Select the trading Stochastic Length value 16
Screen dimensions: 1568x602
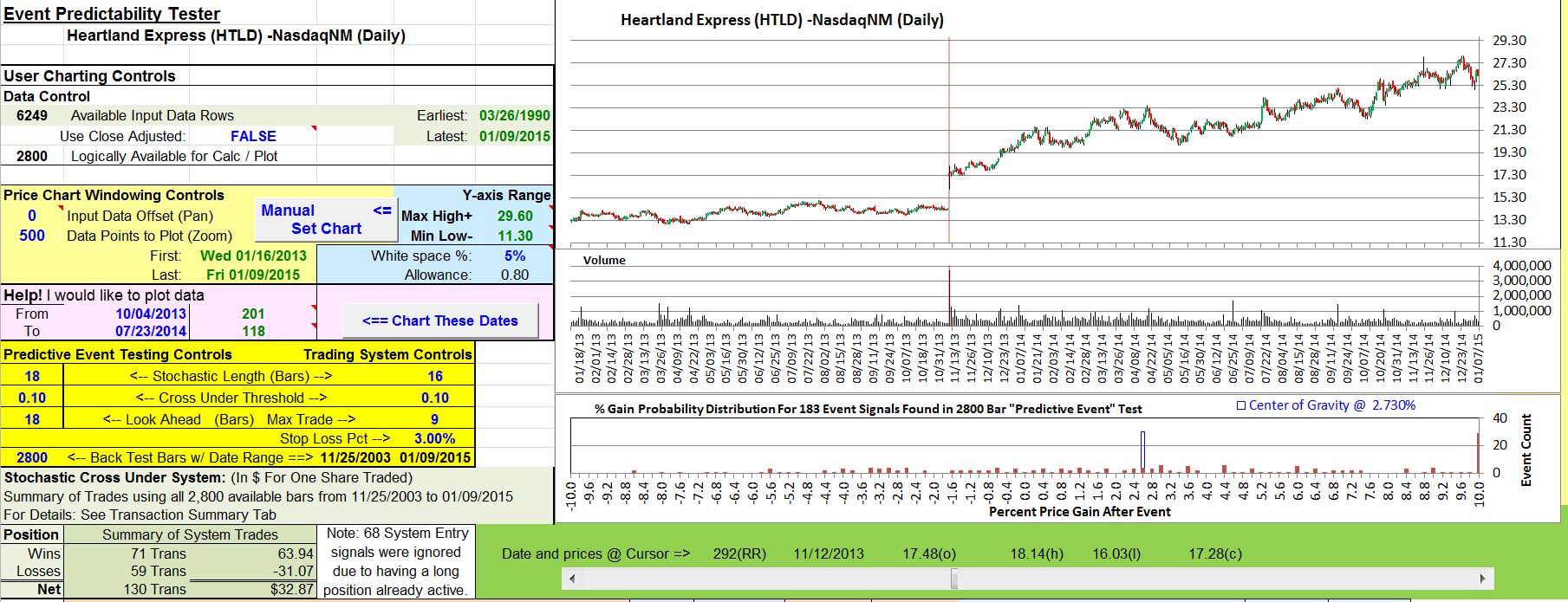(435, 376)
